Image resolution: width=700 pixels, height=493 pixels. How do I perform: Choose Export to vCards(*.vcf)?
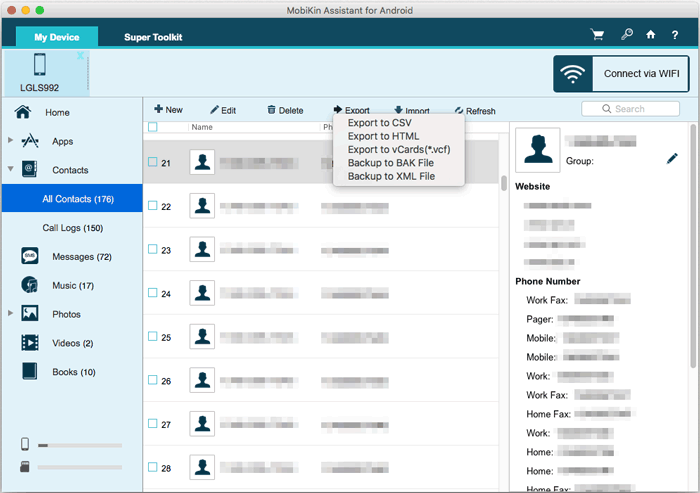point(399,150)
